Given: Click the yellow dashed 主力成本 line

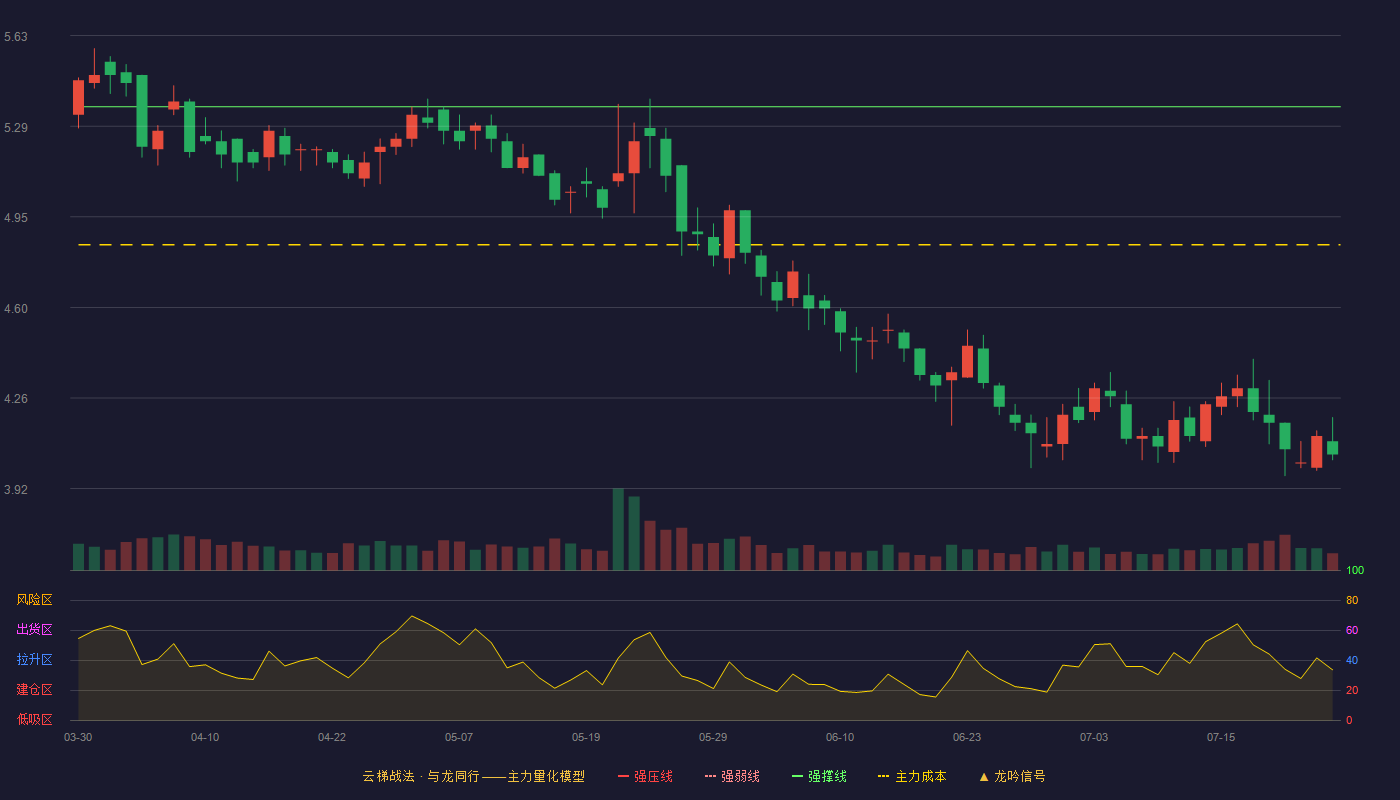Looking at the screenshot, I should [x=709, y=244].
